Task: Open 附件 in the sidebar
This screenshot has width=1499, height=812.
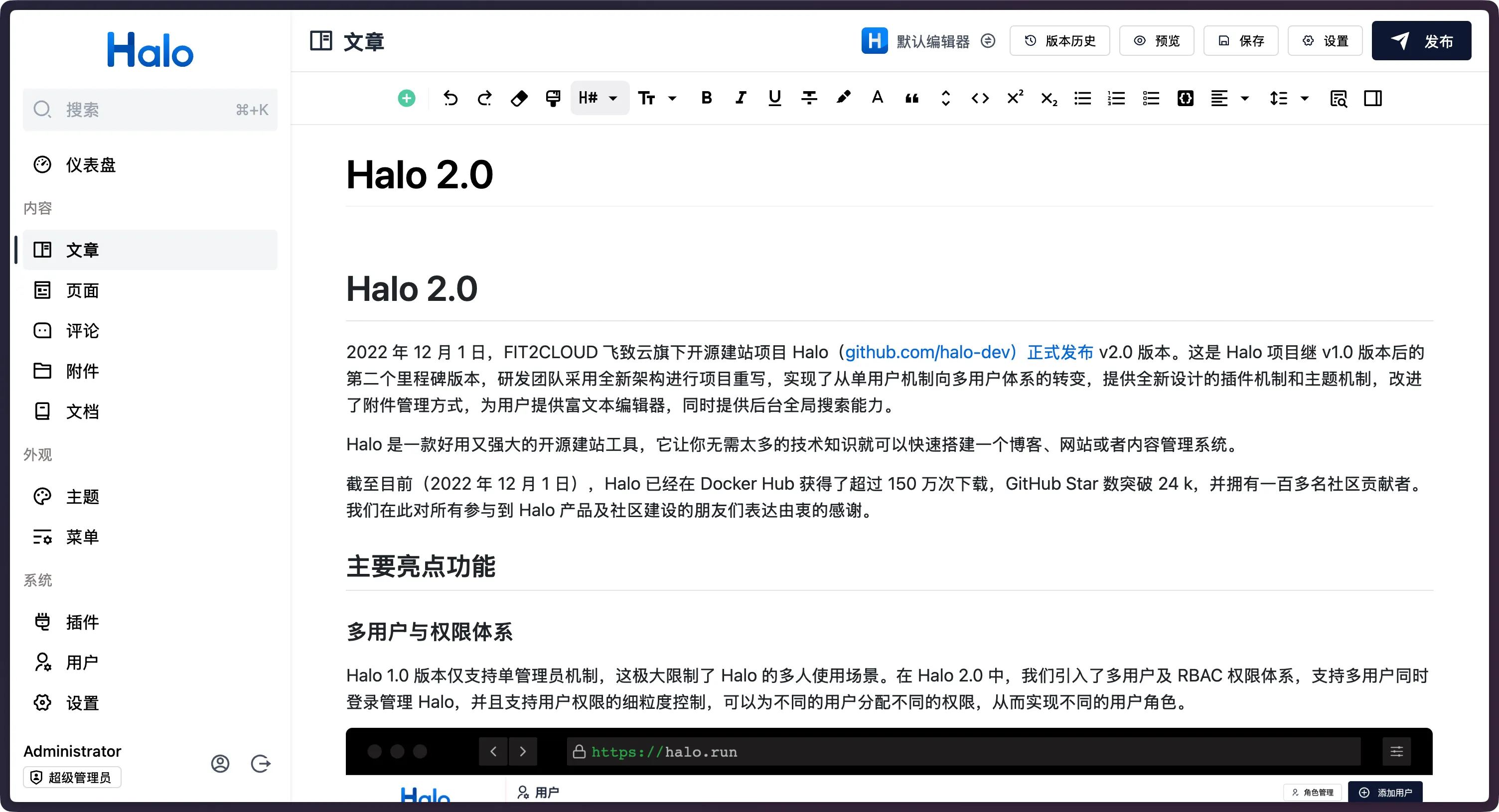Action: pos(82,371)
